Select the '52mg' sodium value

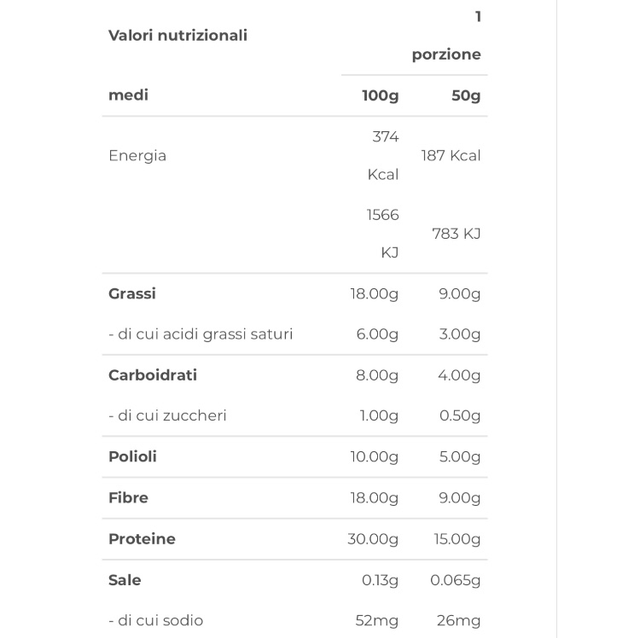point(377,621)
